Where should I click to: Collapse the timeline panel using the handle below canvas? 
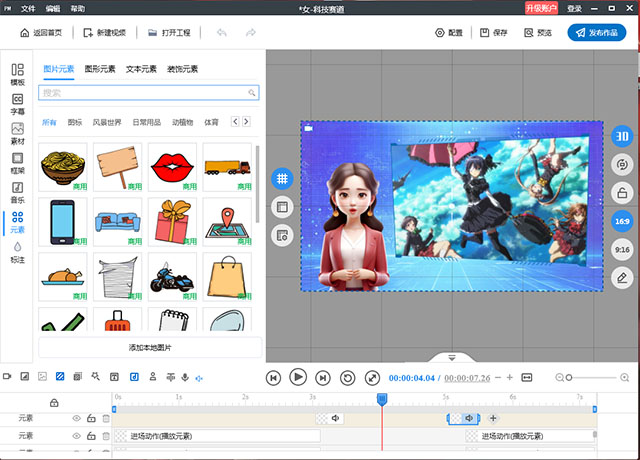tap(452, 357)
